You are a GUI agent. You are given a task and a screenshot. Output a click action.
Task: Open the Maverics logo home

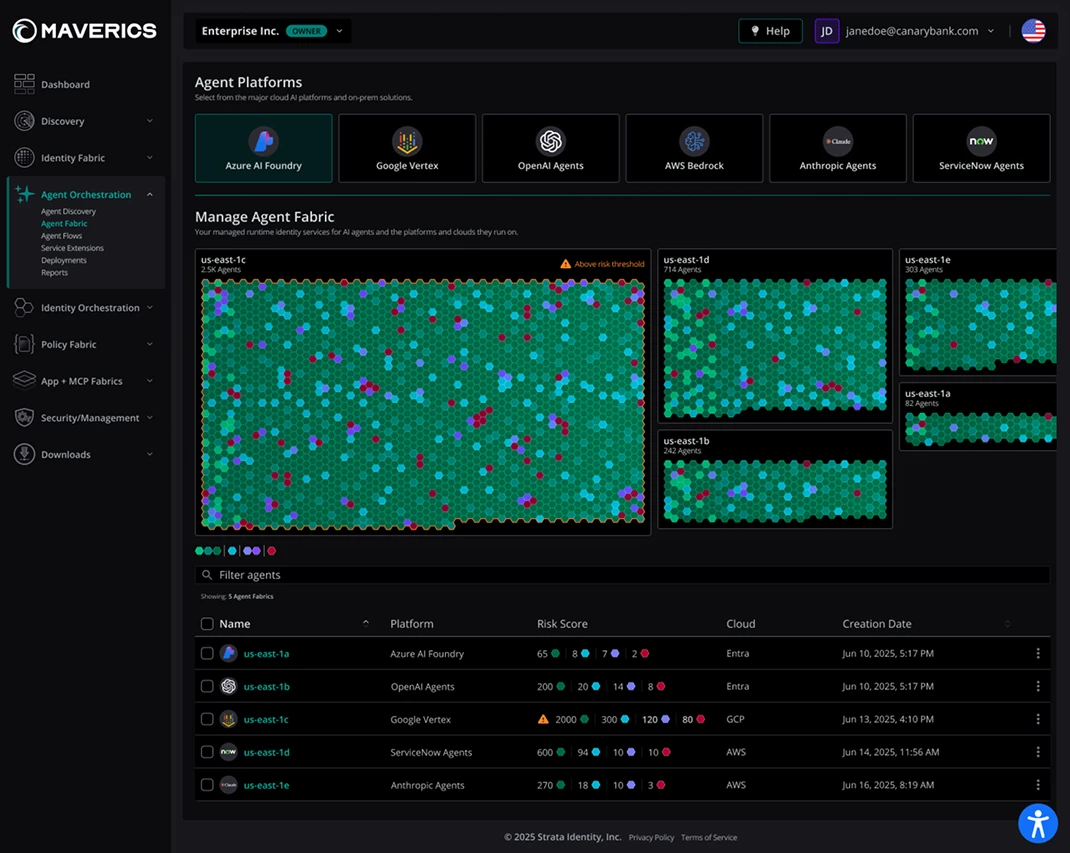[85, 31]
